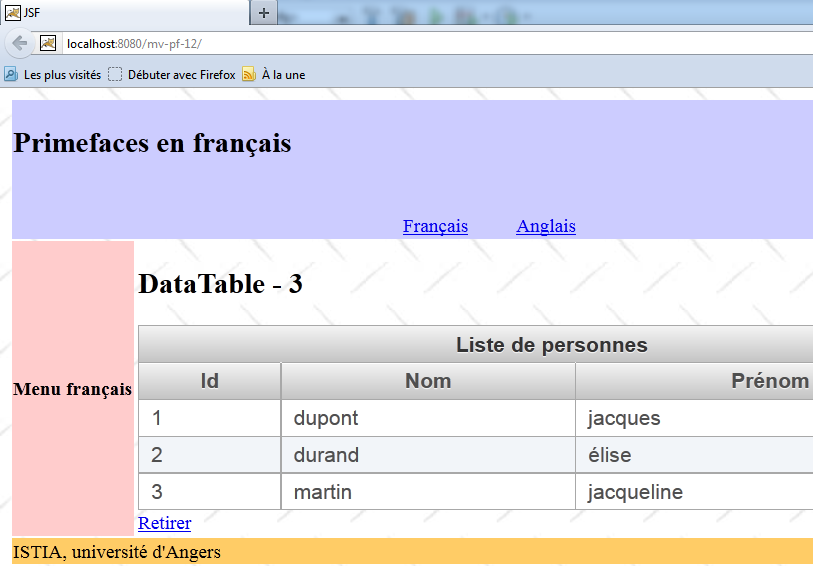
Task: Click the JSF tab favicon
Action: coord(13,12)
